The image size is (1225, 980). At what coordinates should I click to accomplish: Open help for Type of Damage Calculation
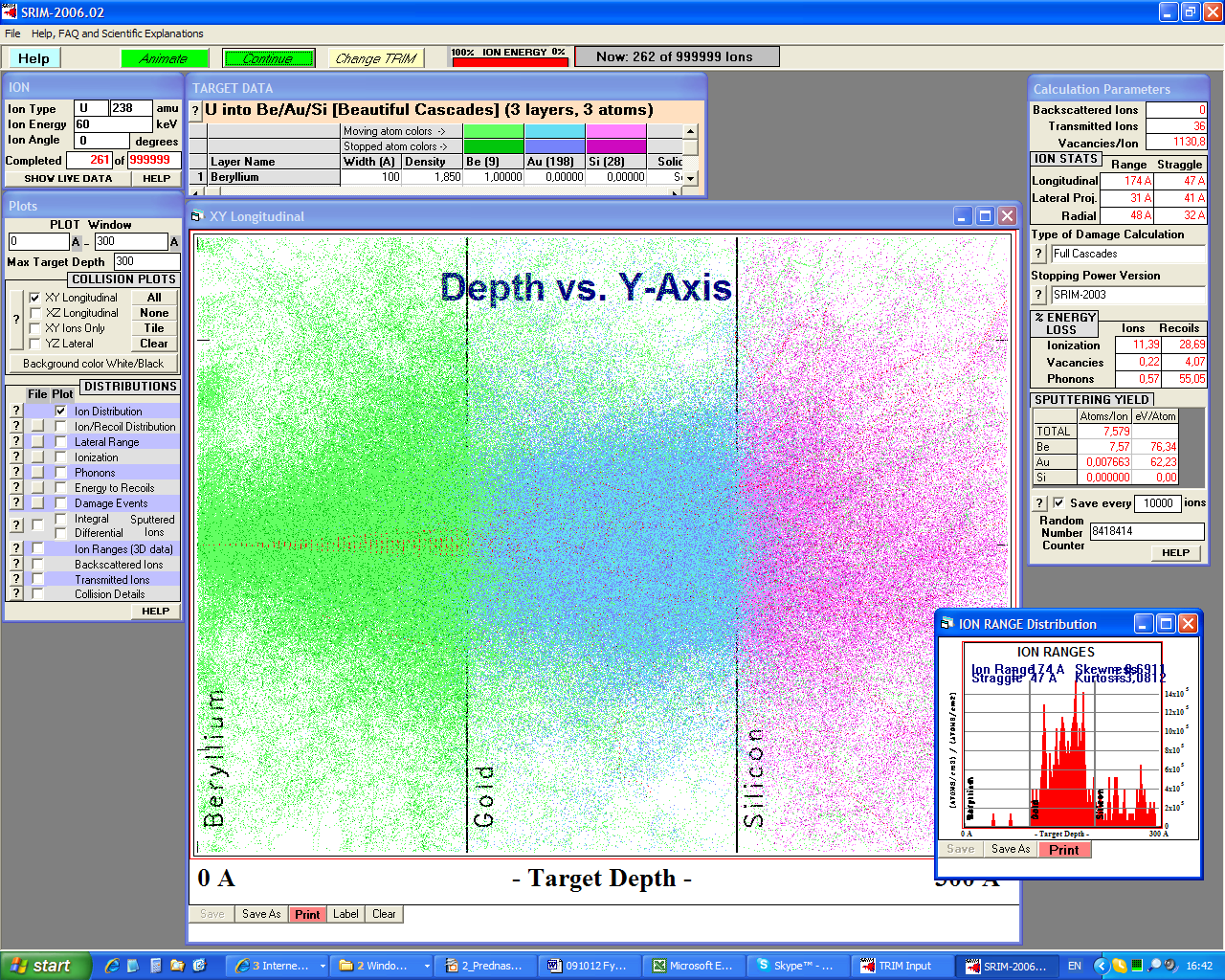pyautogui.click(x=1039, y=254)
